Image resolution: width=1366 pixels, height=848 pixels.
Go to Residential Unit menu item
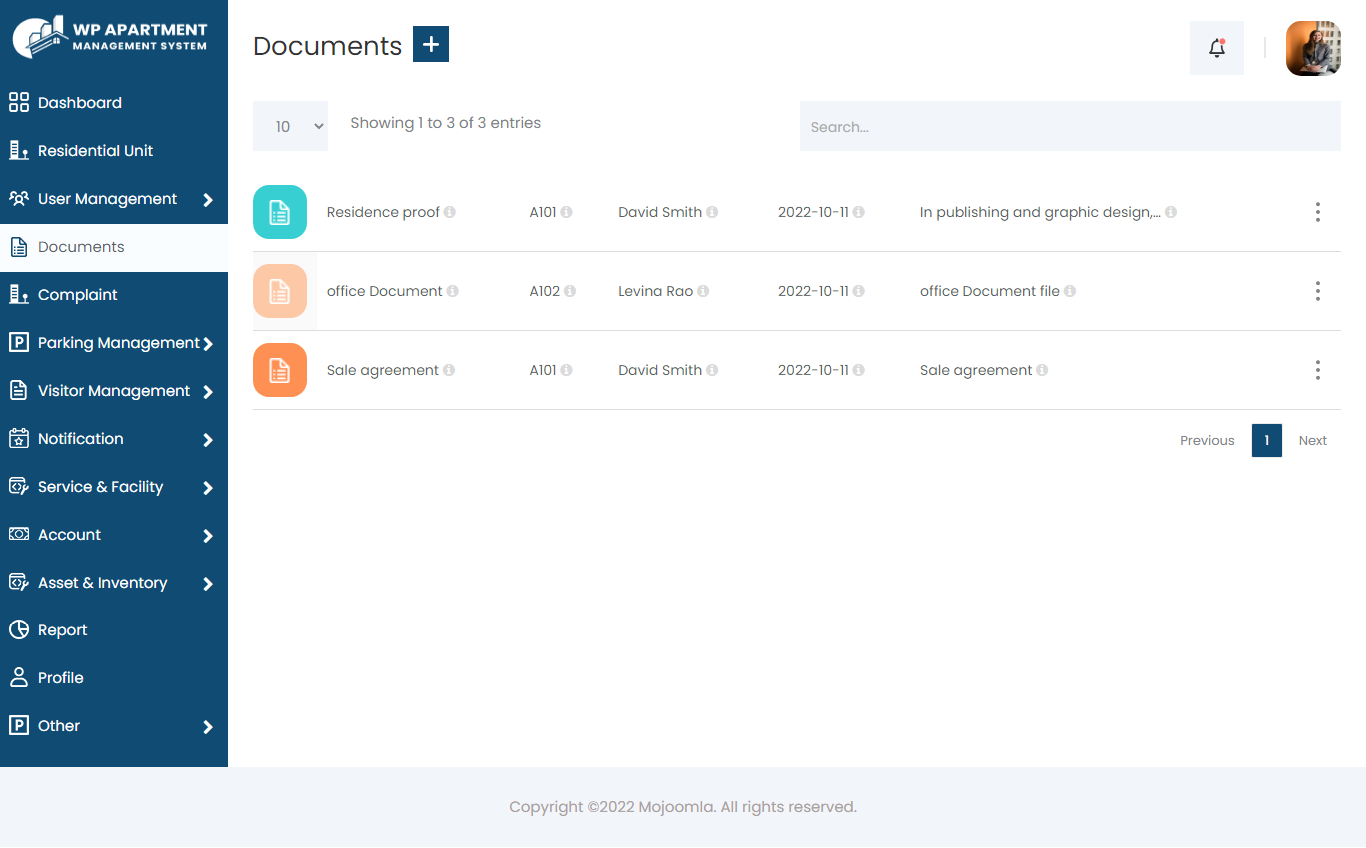click(114, 150)
